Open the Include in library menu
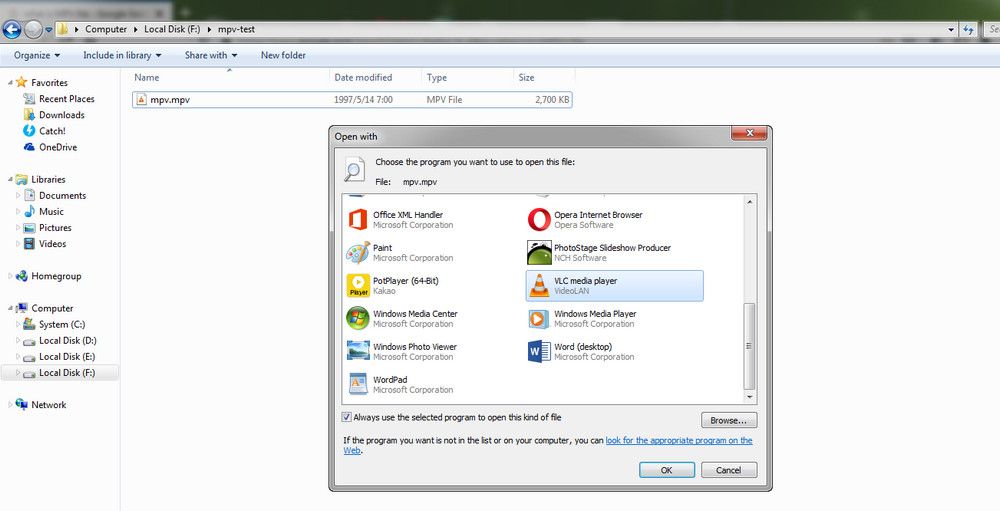The image size is (1000, 511). (x=122, y=56)
